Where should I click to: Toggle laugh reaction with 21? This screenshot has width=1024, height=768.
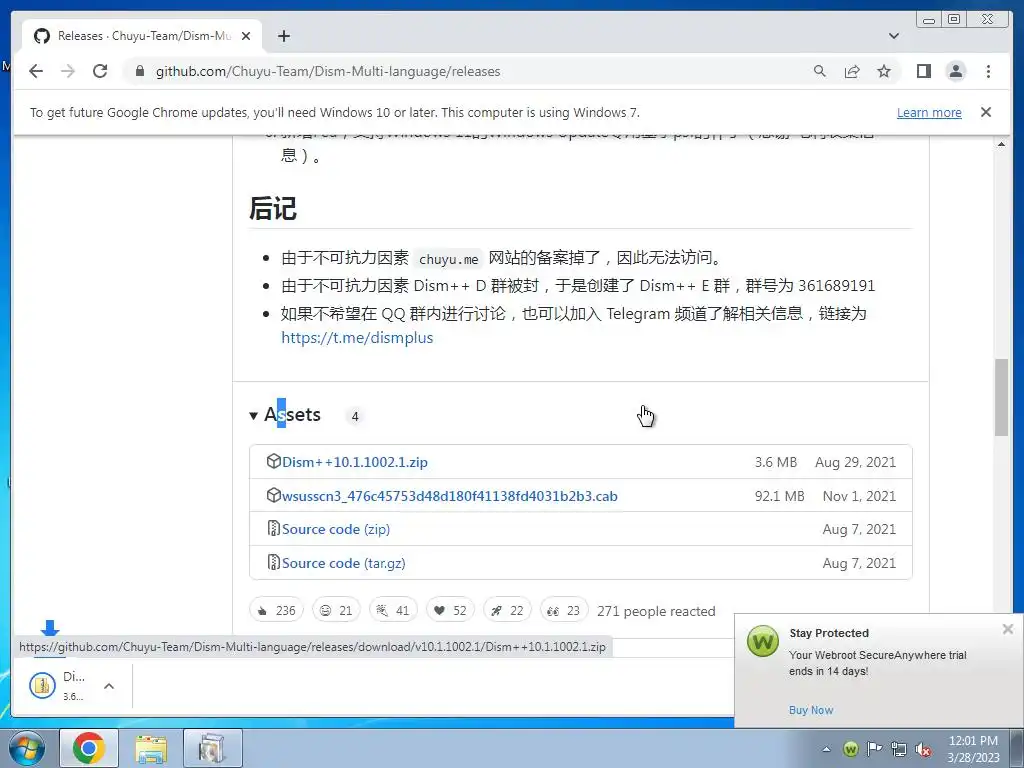tap(336, 611)
